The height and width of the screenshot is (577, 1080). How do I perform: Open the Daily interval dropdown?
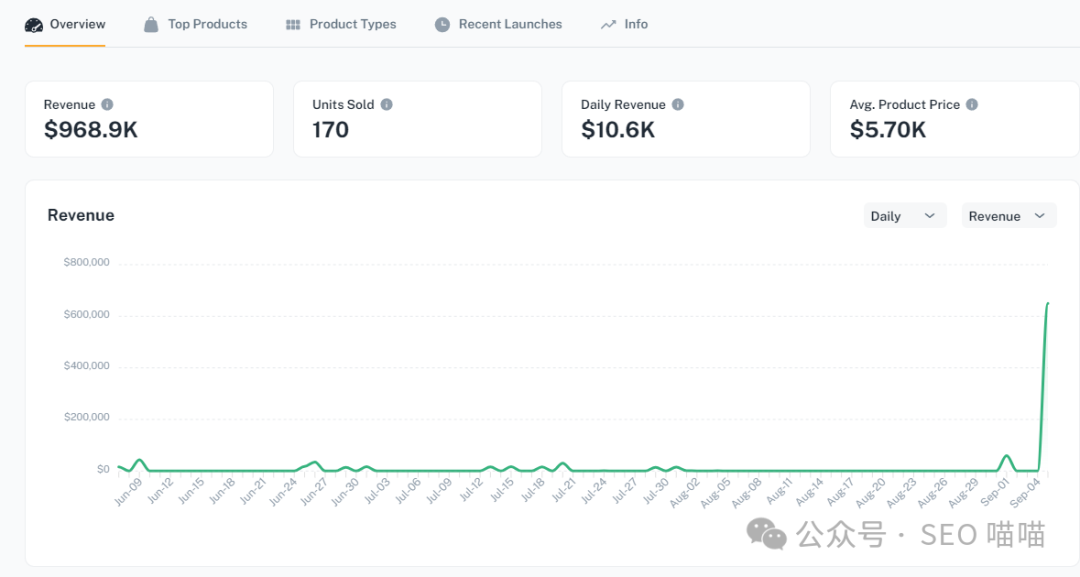tap(904, 216)
